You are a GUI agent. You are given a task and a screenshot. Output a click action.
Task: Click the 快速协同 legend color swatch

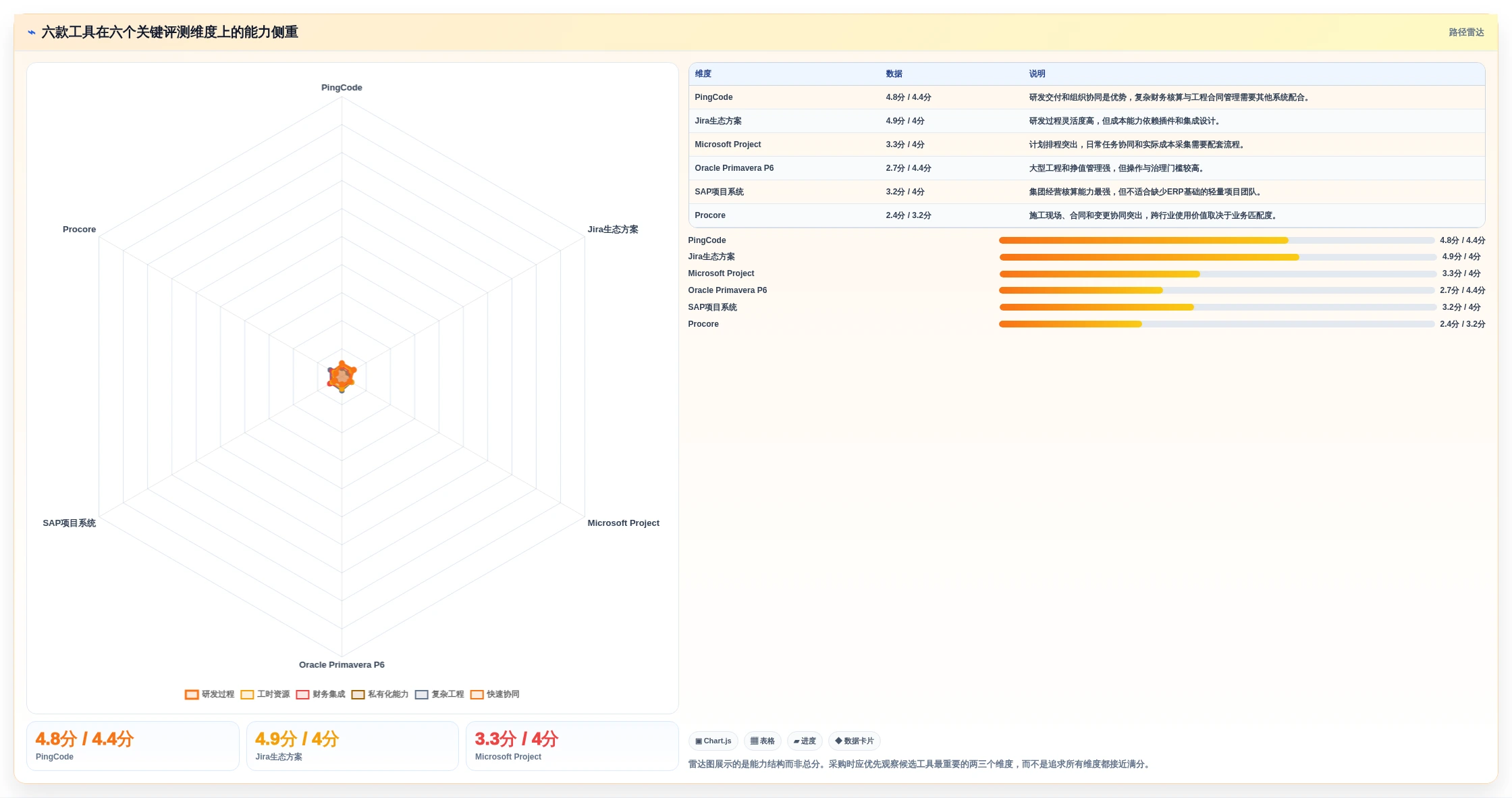[477, 695]
